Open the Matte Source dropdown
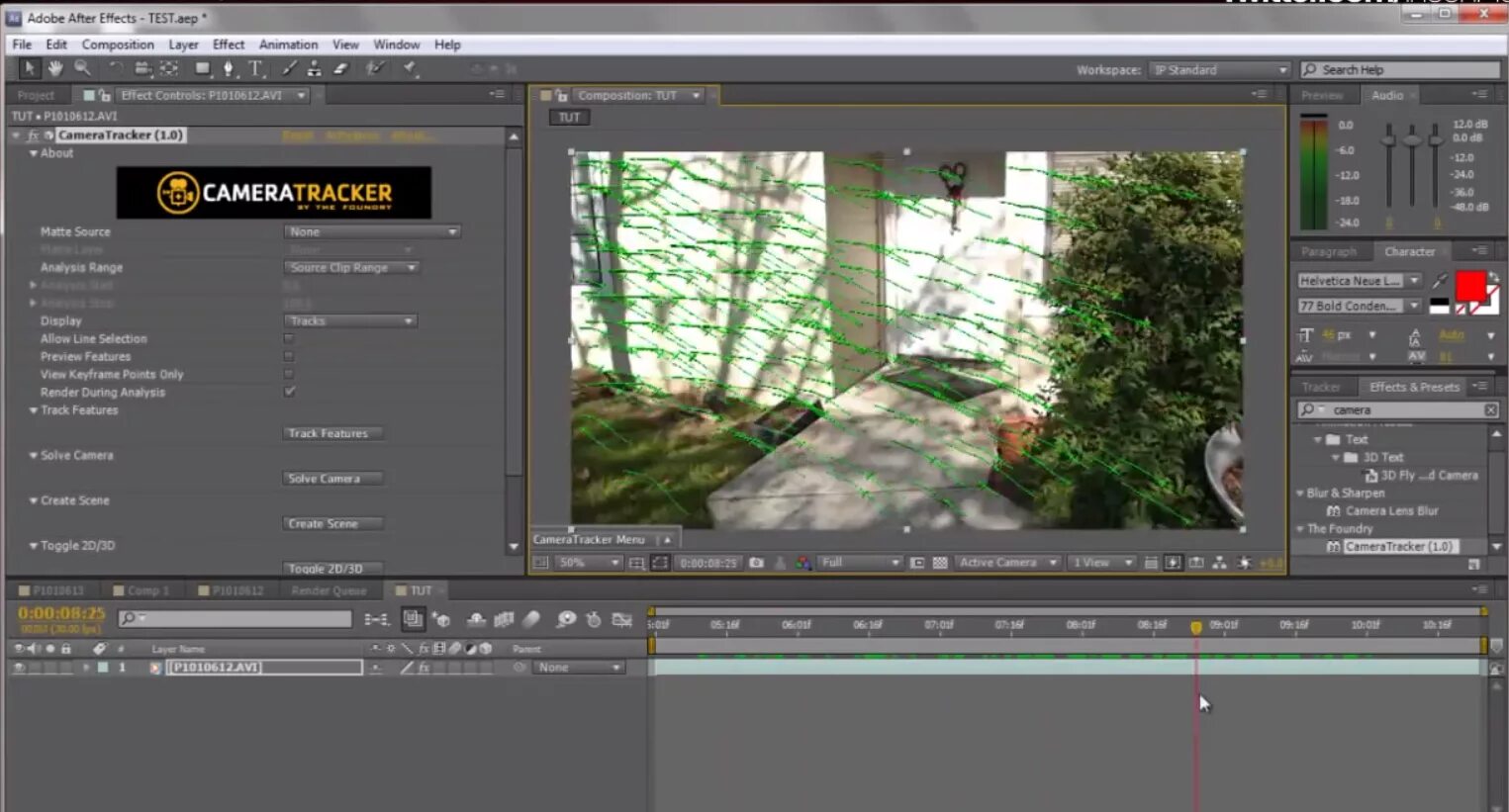1509x812 pixels. pyautogui.click(x=372, y=231)
